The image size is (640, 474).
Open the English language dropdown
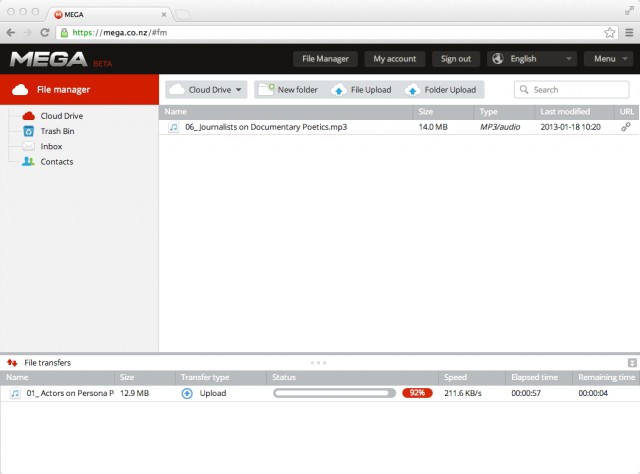532,59
